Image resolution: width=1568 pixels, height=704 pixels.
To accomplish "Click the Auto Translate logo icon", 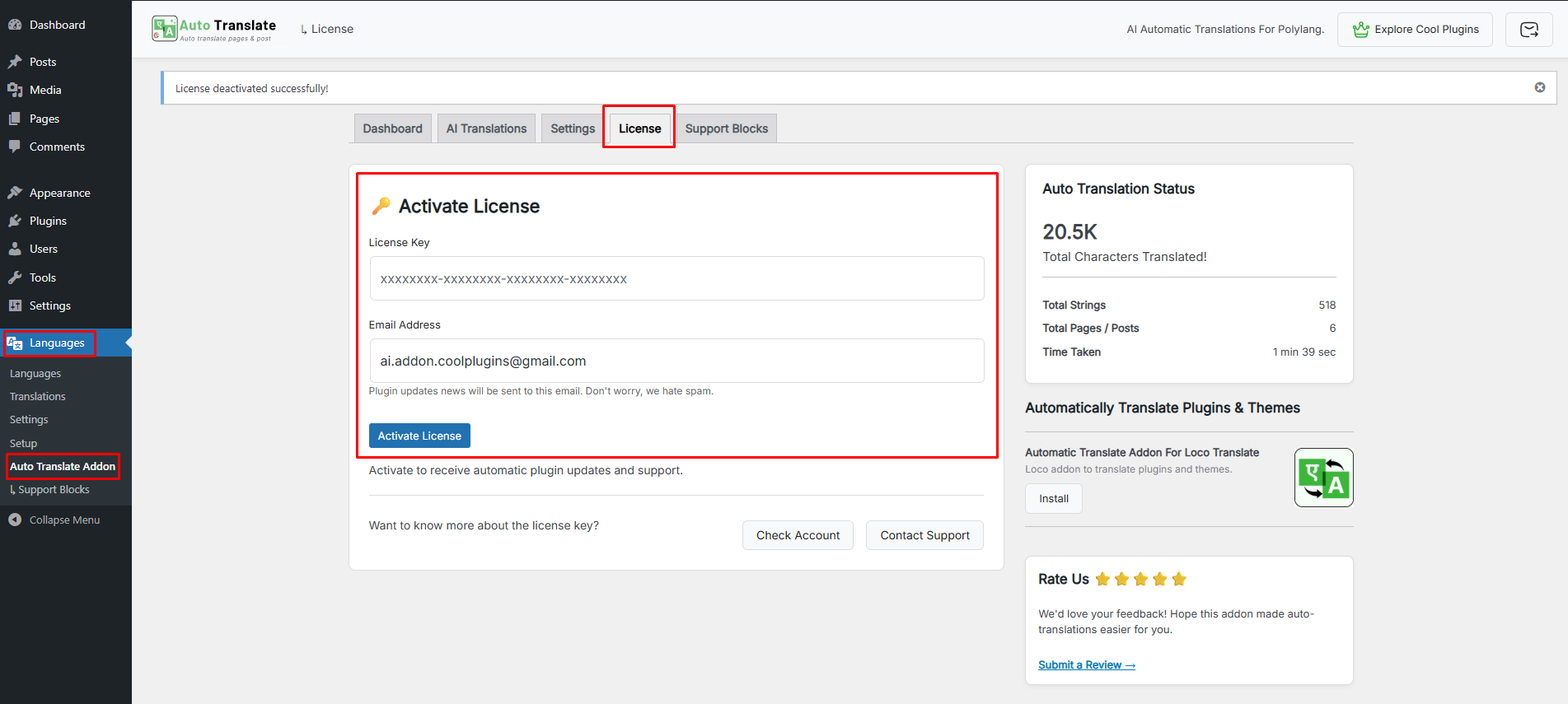I will click(165, 29).
